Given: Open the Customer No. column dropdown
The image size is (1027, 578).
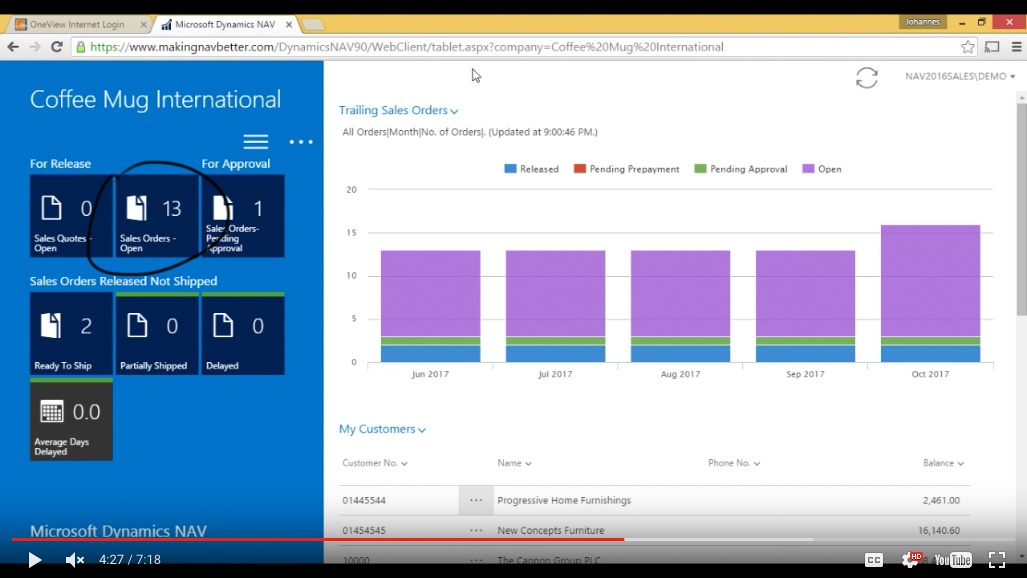Looking at the screenshot, I should 375,463.
